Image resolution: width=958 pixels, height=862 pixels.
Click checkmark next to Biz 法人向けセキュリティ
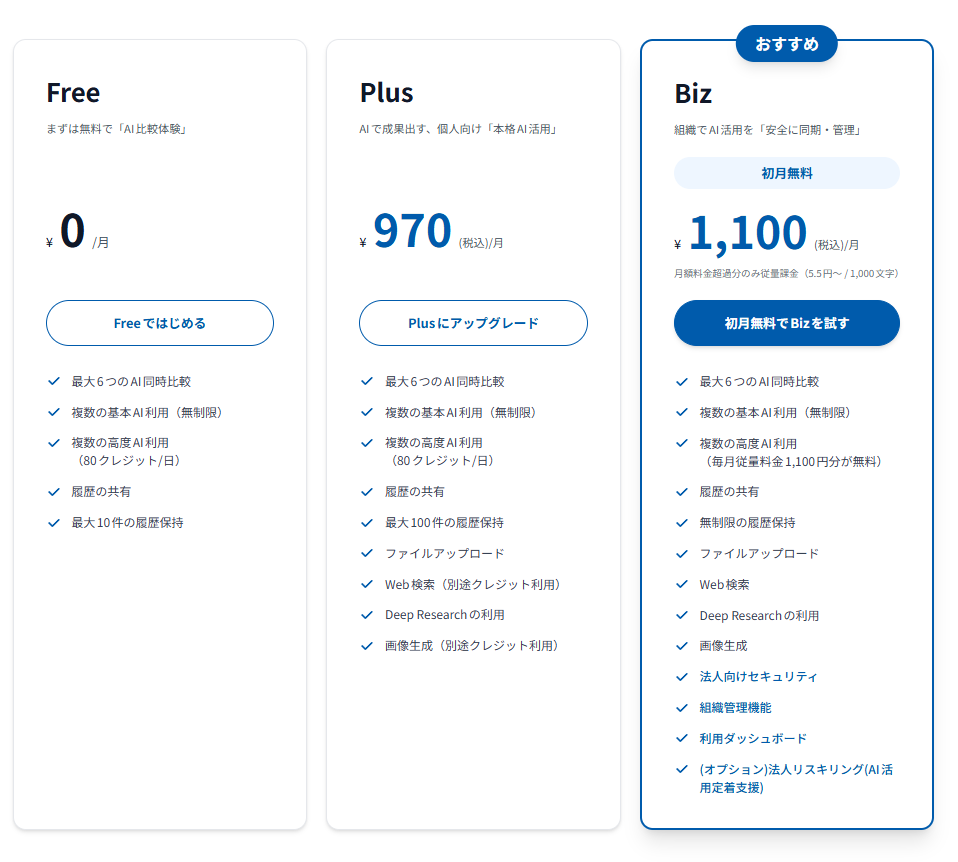pyautogui.click(x=682, y=677)
